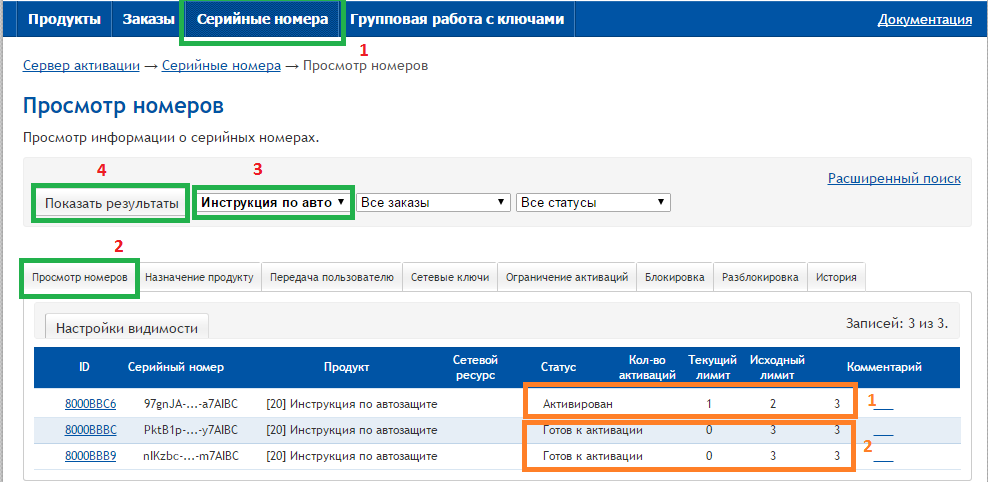Expand the Инструкция по авто product dropdown
This screenshot has width=988, height=482.
tap(273, 202)
